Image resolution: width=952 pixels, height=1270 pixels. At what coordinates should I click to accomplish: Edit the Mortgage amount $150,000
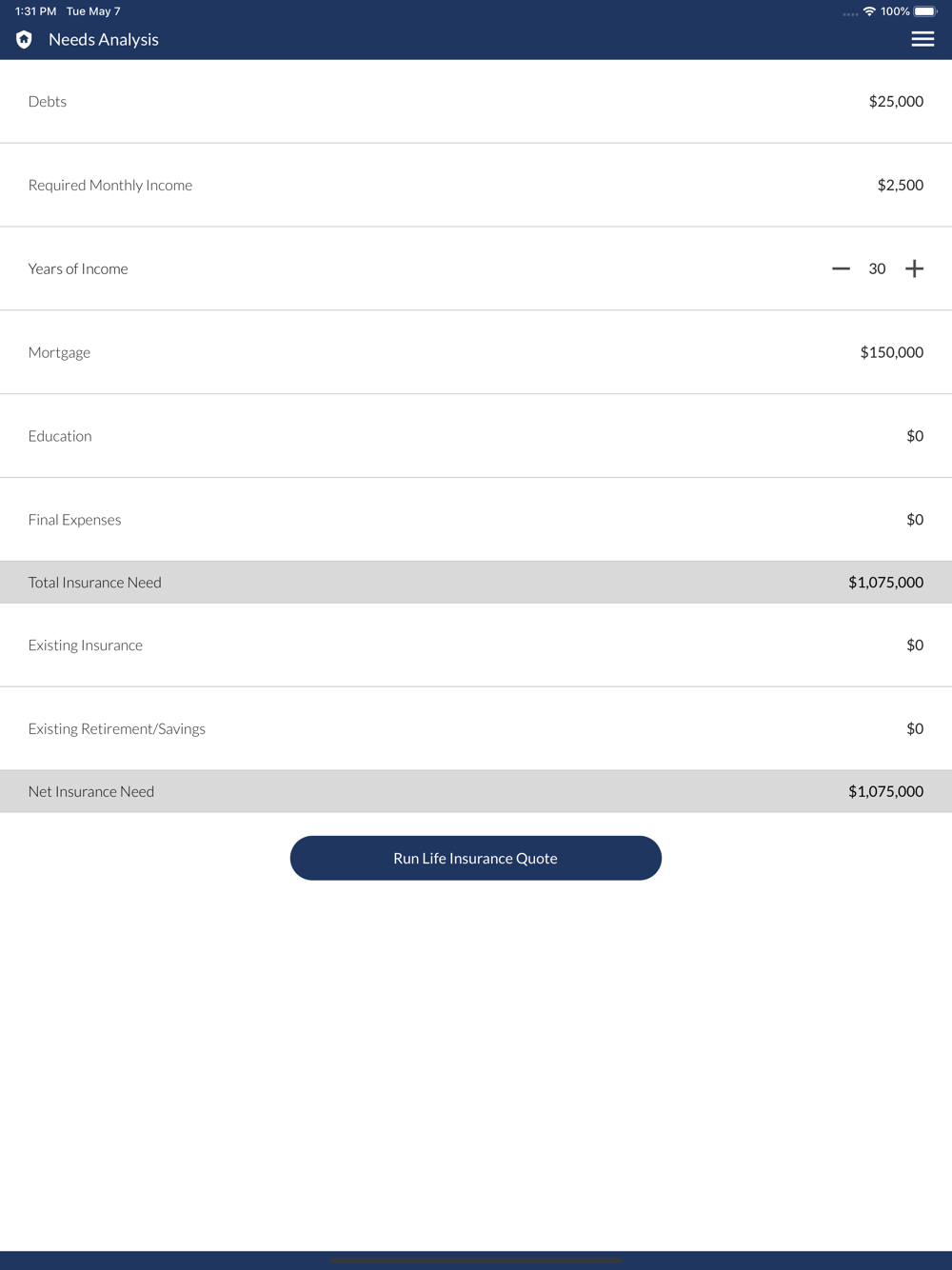click(892, 352)
